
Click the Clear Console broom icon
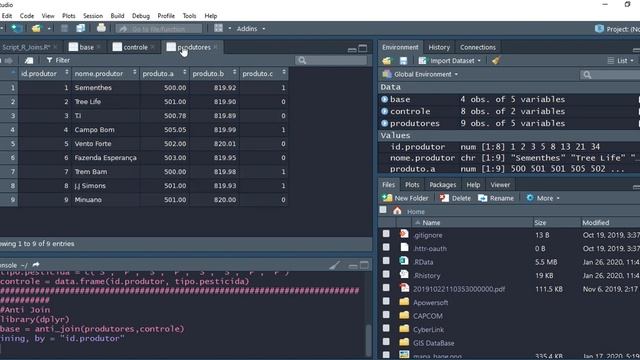tap(335, 265)
